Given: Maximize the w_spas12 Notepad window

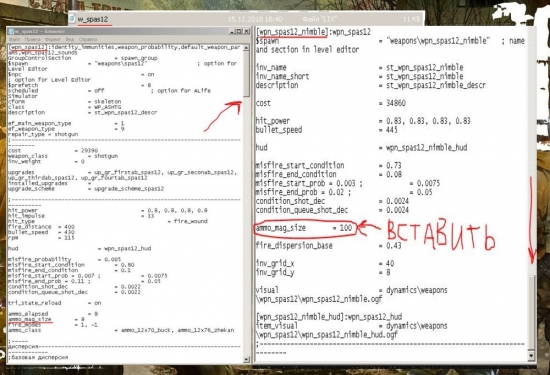Looking at the screenshot, I should 239,31.
